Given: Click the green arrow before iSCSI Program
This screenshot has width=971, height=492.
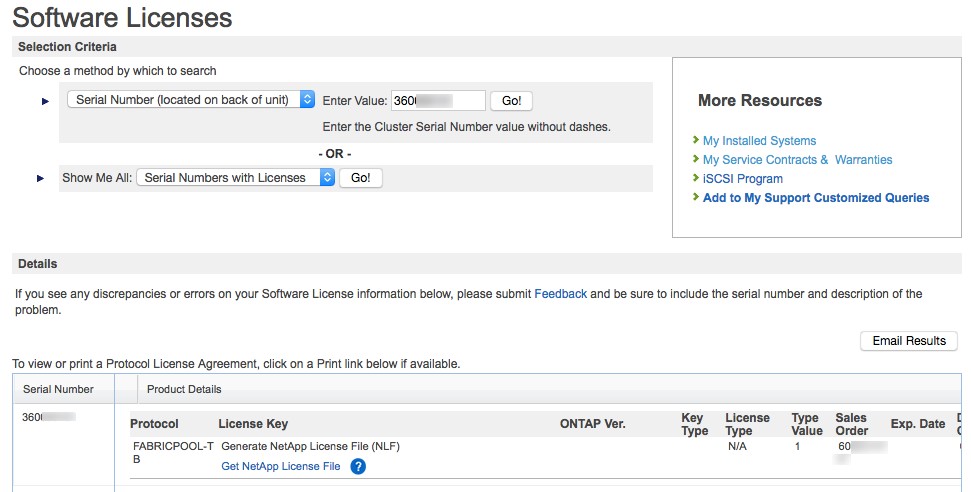Looking at the screenshot, I should pyautogui.click(x=696, y=179).
